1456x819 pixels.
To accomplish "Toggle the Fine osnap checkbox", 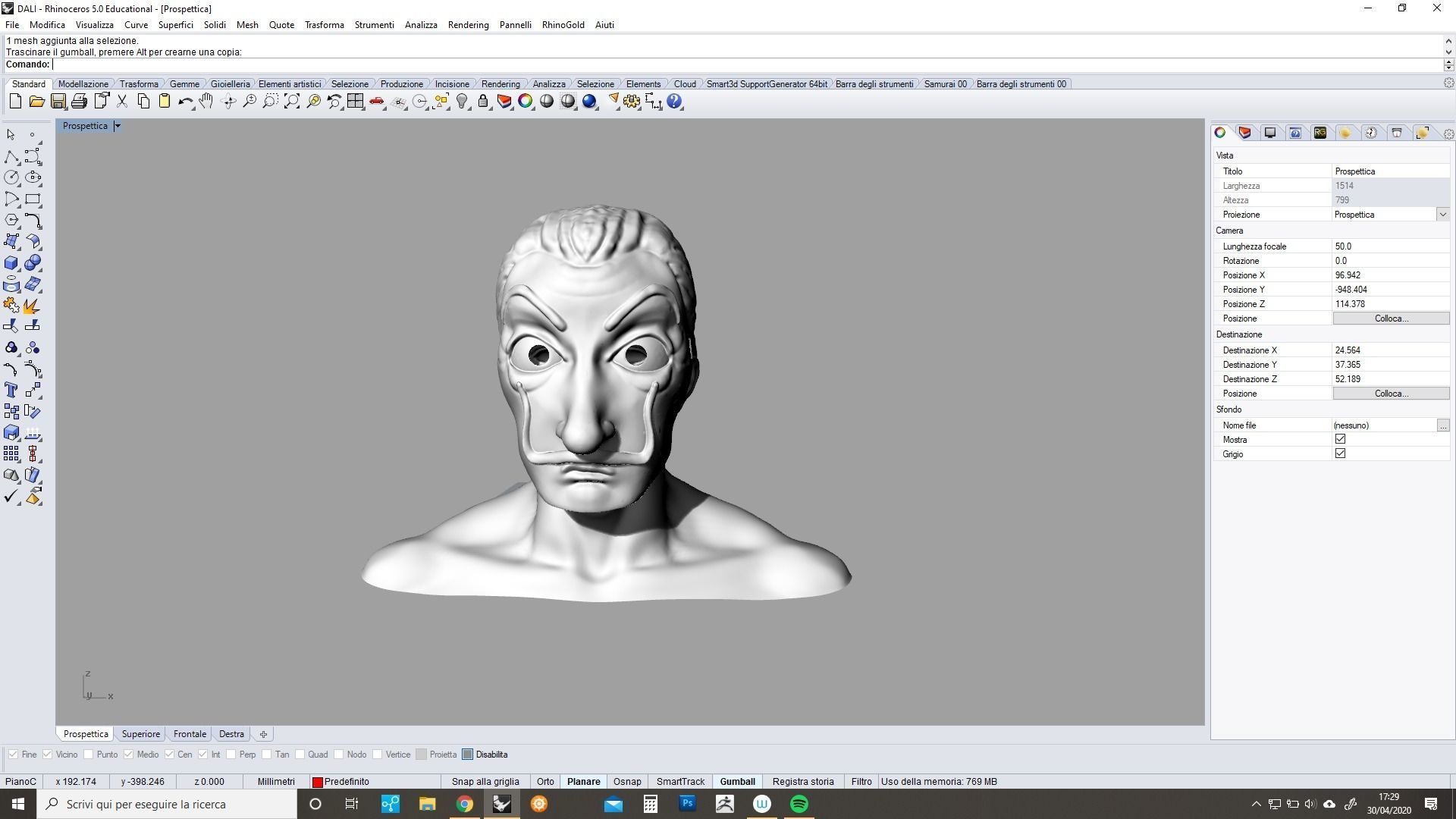I will click(13, 755).
